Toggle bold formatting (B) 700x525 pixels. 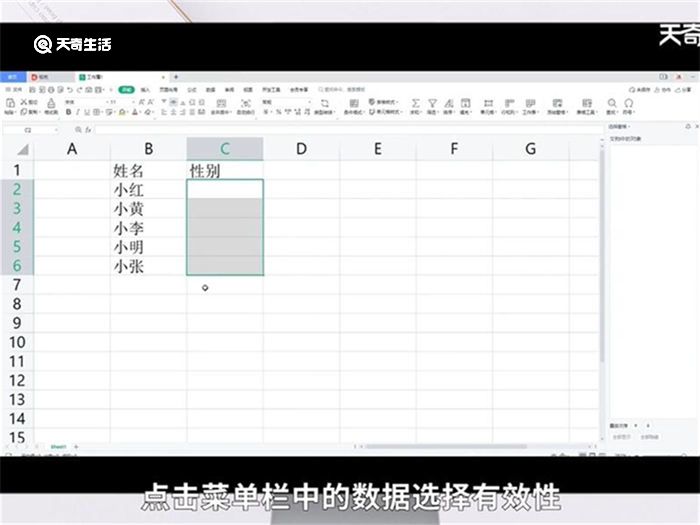coord(68,113)
